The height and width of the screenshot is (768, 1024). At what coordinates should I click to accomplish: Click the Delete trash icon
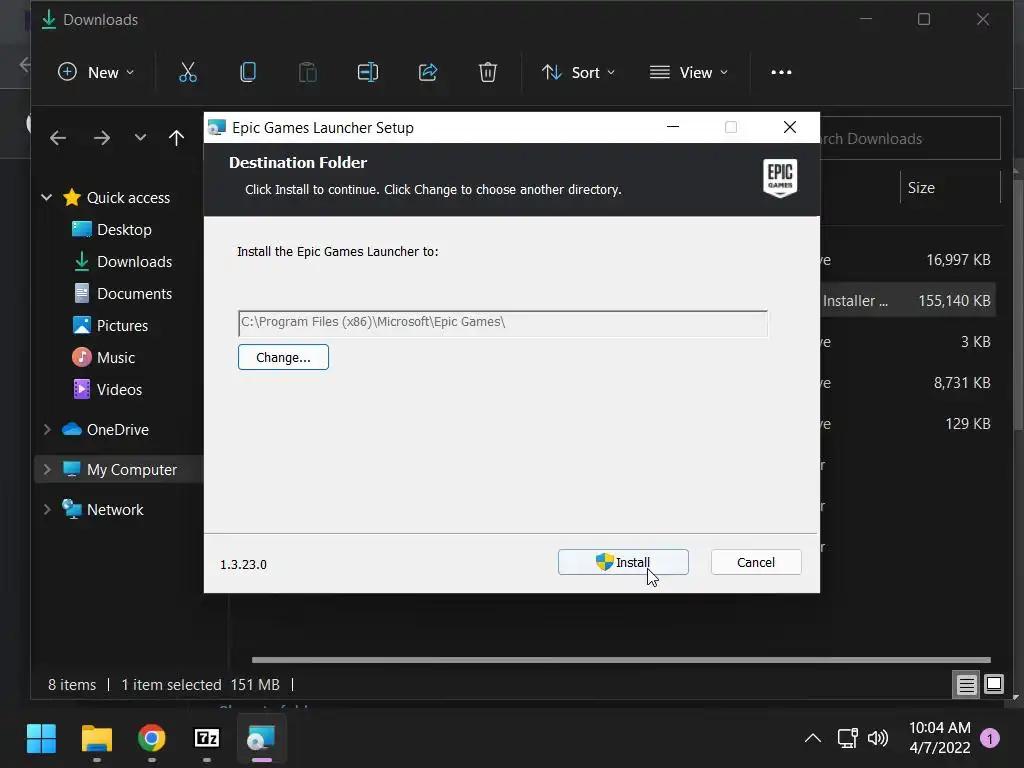coord(488,72)
